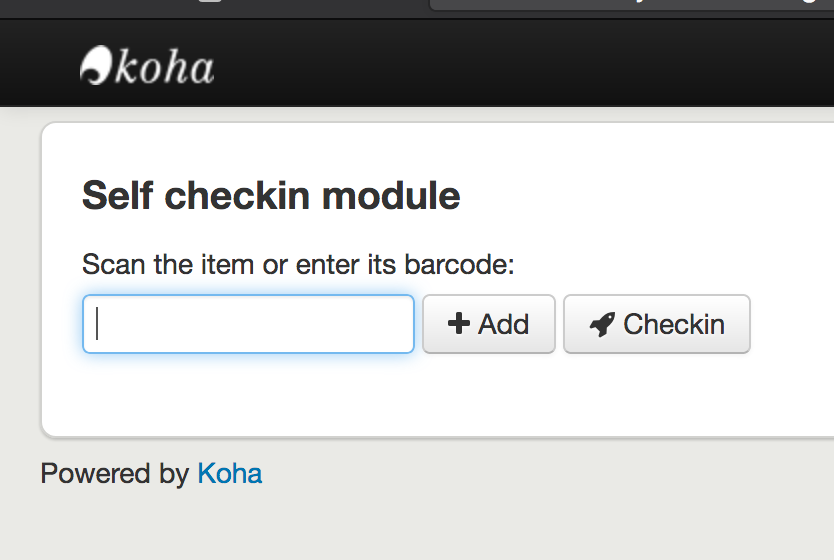Open the Koha link in footer

click(x=230, y=473)
